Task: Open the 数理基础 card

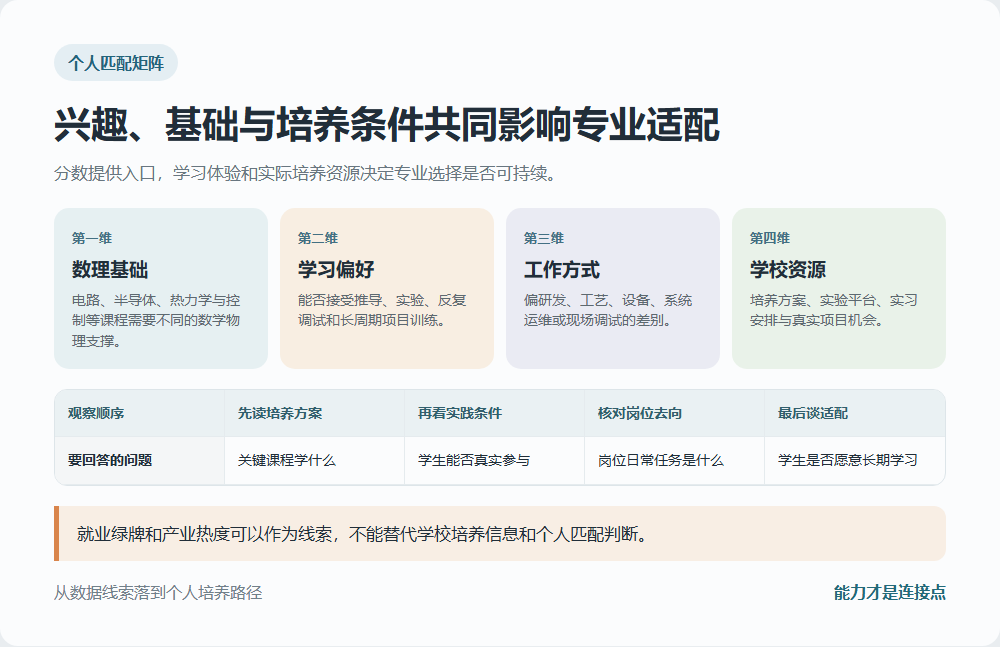Action: coord(161,288)
